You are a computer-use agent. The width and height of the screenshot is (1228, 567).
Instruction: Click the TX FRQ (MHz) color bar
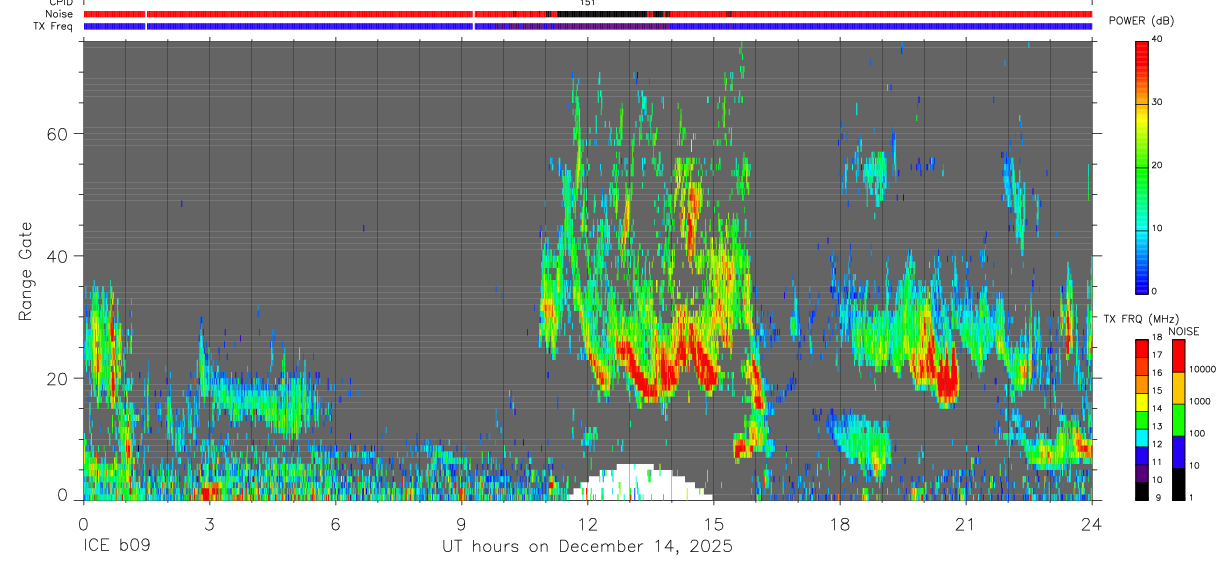pos(1142,420)
